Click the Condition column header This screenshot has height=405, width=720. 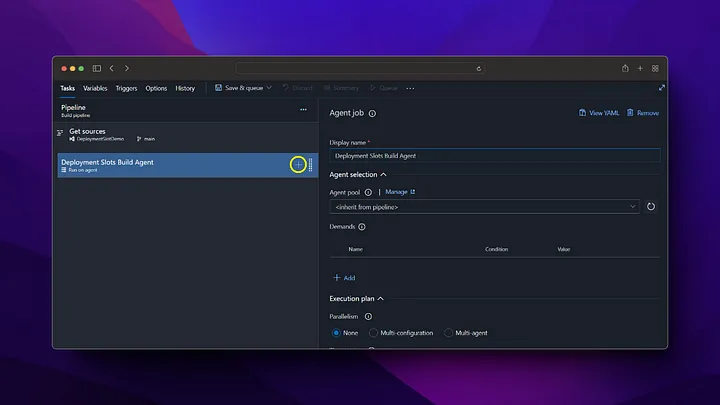496,249
